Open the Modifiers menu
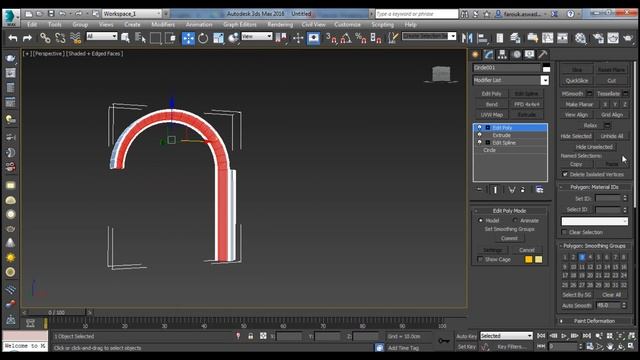The width and height of the screenshot is (640, 360). tap(163, 24)
